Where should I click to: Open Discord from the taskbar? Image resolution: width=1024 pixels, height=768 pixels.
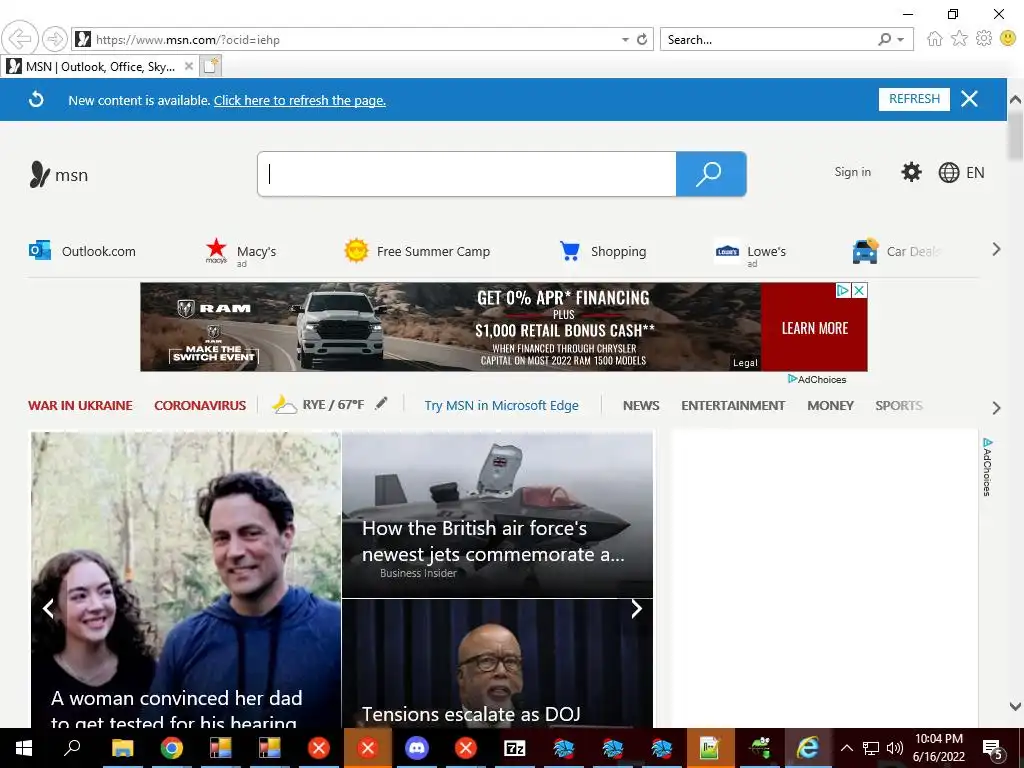click(x=417, y=748)
